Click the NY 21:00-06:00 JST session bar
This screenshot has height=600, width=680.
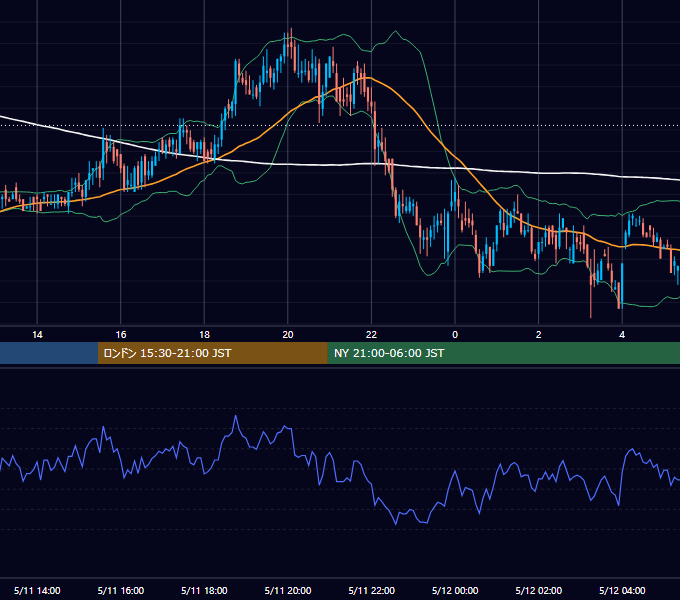[x=503, y=353]
